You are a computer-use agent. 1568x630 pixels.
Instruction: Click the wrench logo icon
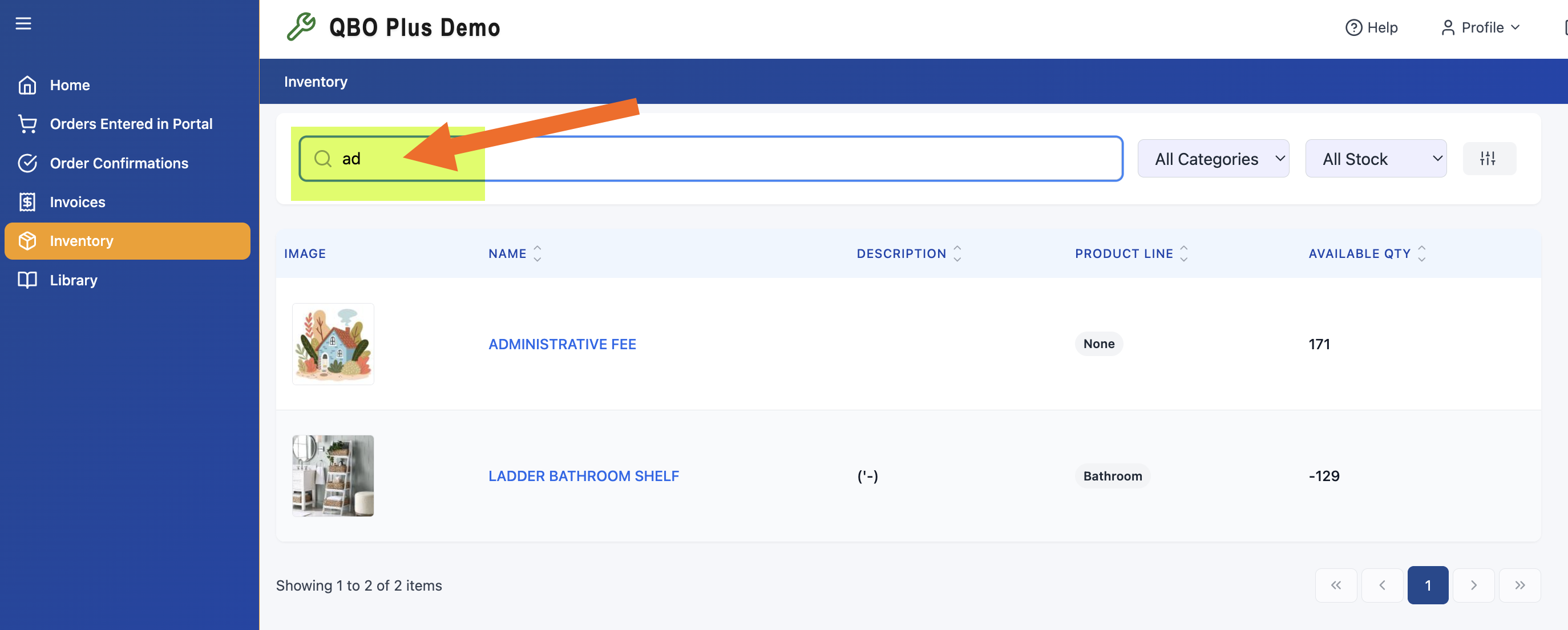click(301, 27)
